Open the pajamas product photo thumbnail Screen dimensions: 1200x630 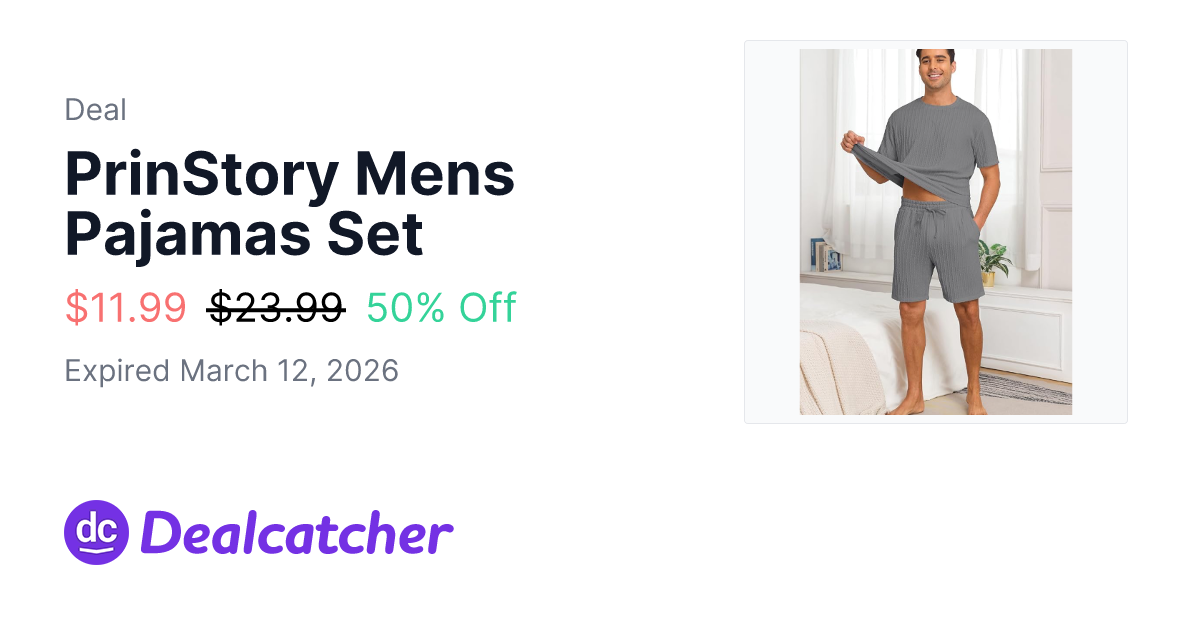pyautogui.click(x=936, y=232)
